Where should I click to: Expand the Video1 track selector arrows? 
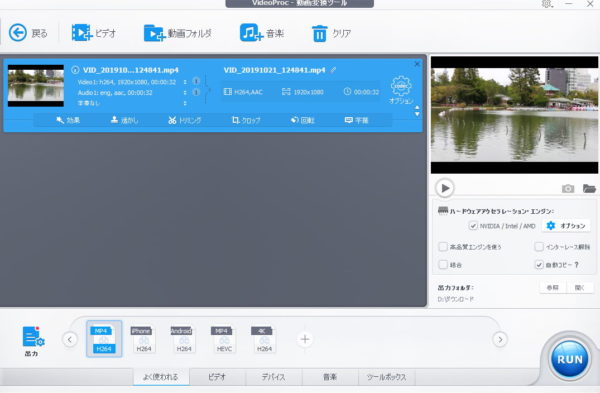pyautogui.click(x=185, y=82)
